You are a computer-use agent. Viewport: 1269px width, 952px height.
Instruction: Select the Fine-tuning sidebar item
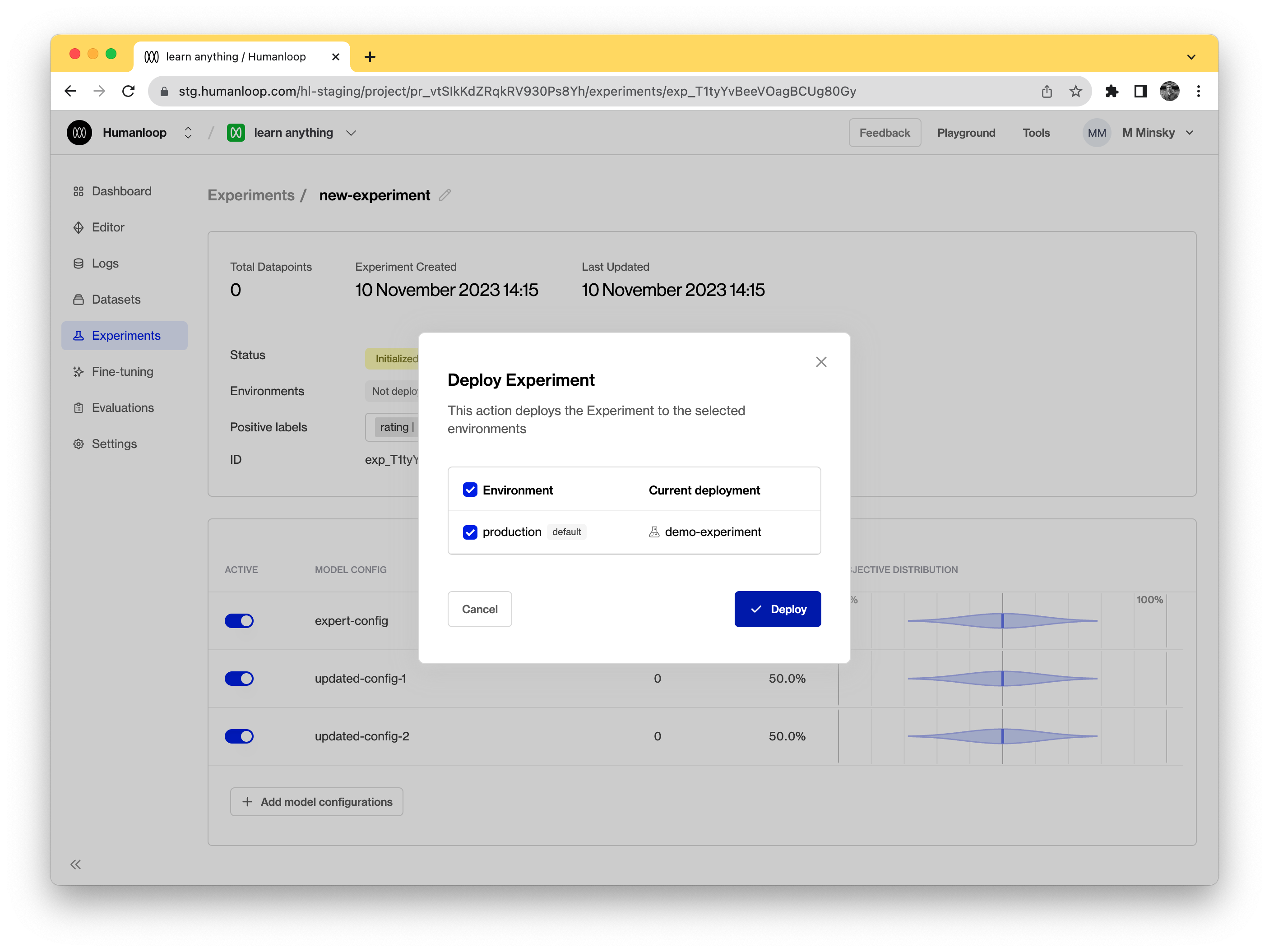[120, 371]
